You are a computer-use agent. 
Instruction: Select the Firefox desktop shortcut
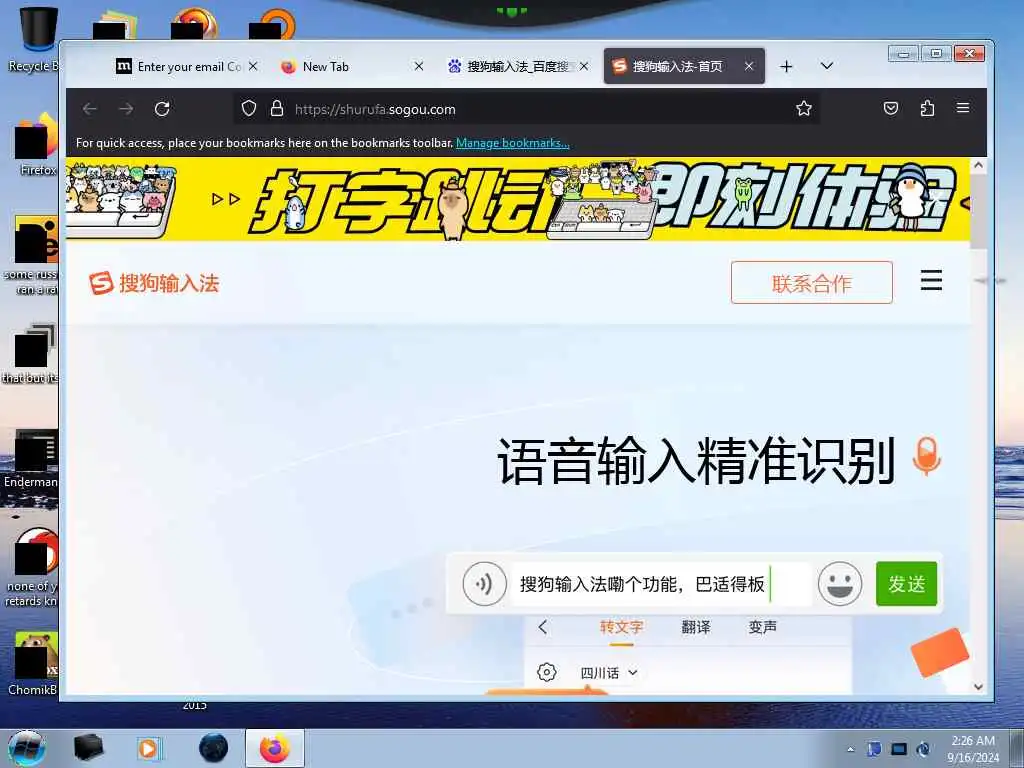point(36,144)
